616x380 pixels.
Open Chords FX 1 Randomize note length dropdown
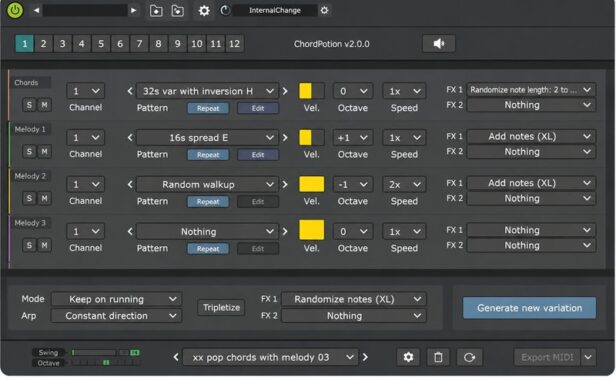click(531, 90)
